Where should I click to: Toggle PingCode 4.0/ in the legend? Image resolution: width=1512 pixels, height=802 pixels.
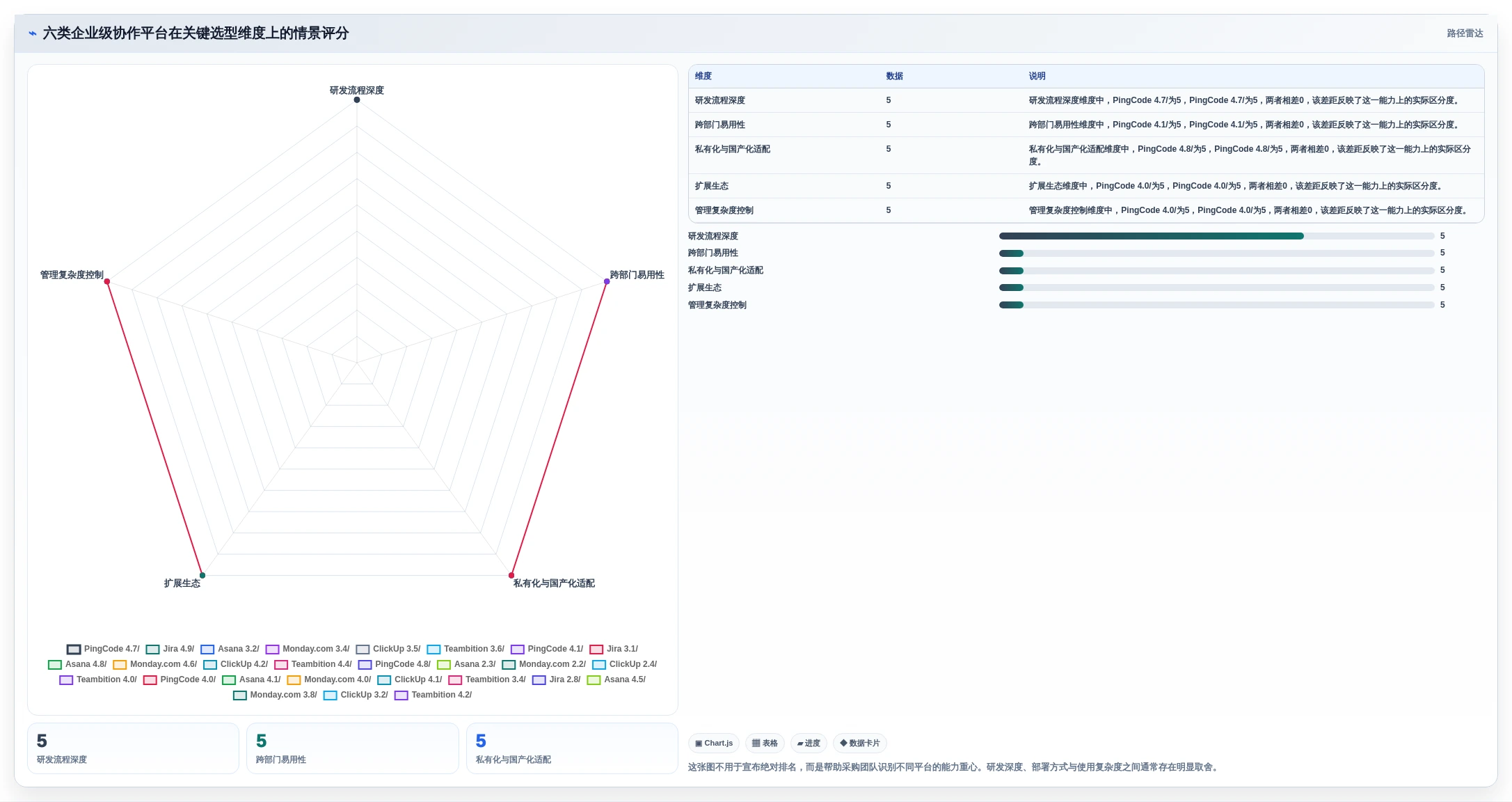[x=180, y=679]
